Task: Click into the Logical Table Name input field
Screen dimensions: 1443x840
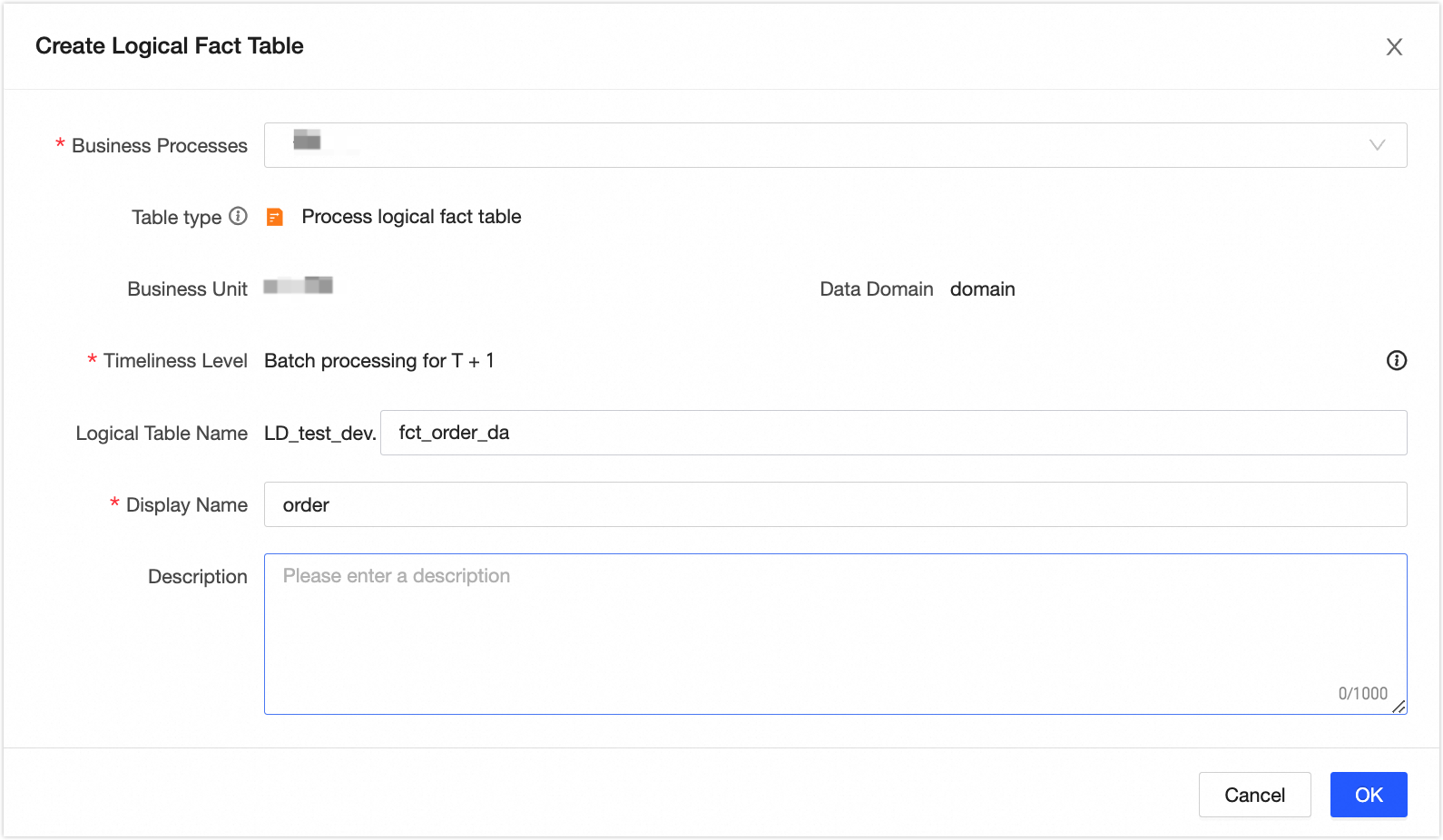Action: pyautogui.click(x=893, y=433)
